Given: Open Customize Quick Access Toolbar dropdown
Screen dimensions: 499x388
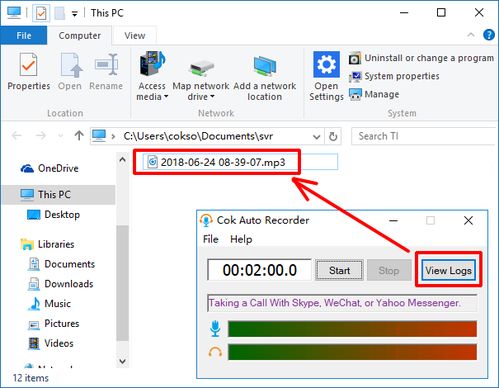Looking at the screenshot, I should point(75,14).
